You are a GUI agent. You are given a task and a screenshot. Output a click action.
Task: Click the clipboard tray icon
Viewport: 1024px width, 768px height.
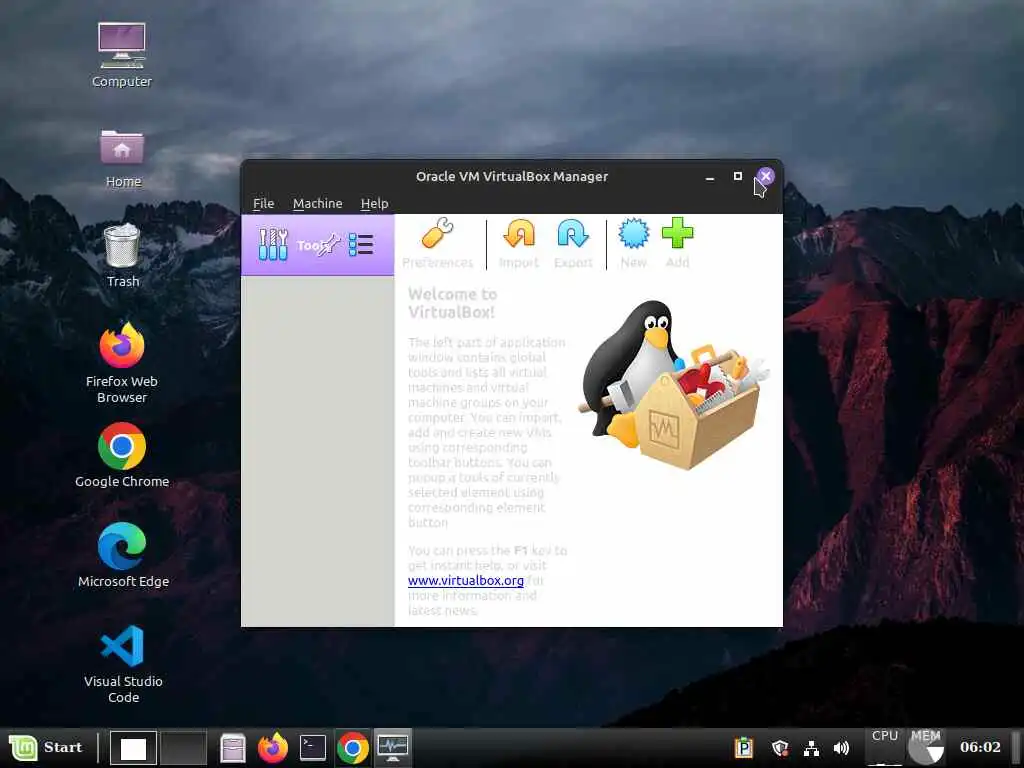pos(744,747)
